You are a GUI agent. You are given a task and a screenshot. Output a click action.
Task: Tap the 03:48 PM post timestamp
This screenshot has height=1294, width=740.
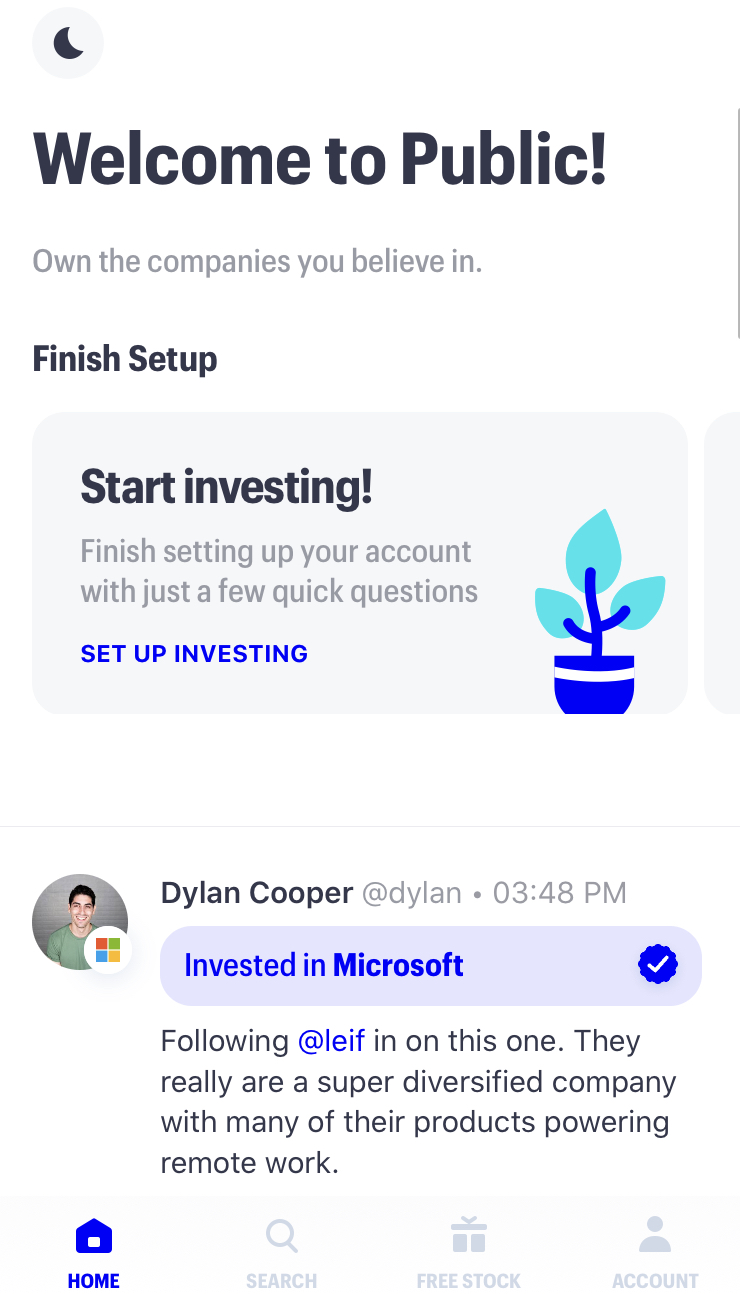coord(559,893)
